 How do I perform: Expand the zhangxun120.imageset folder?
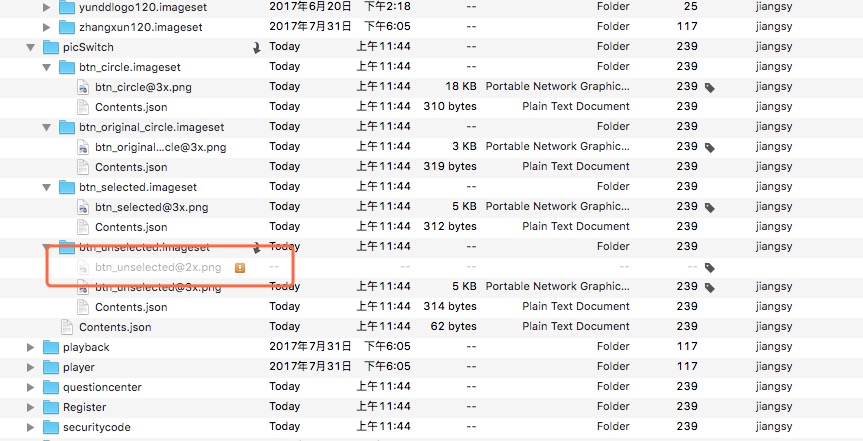47,27
